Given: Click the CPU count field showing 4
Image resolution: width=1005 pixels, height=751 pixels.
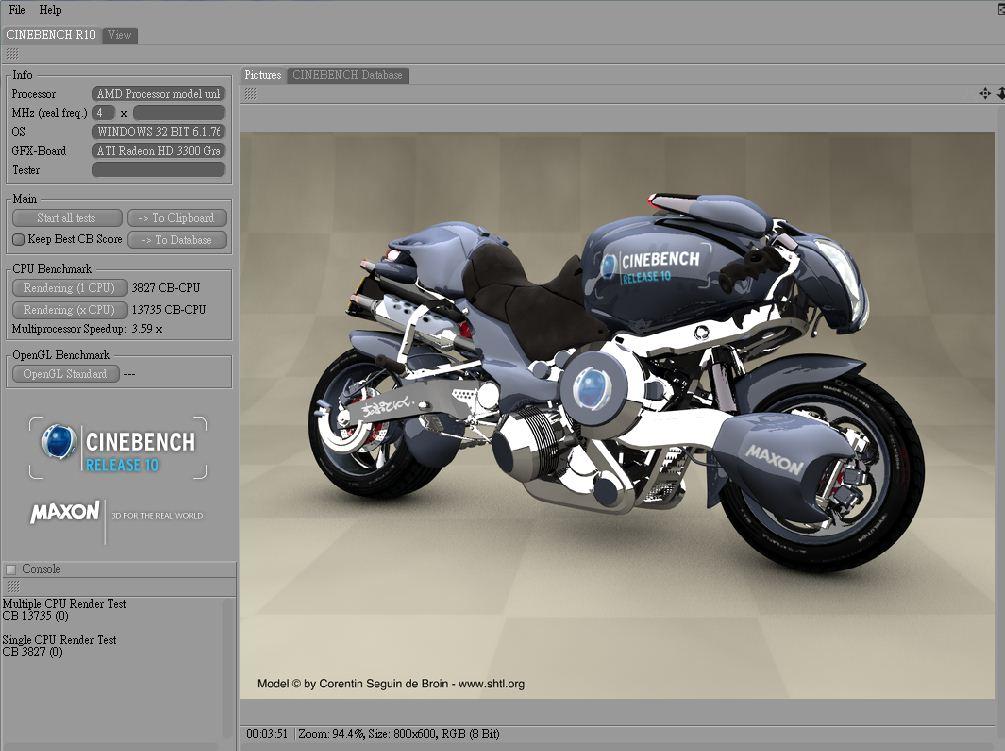Looking at the screenshot, I should (x=103, y=113).
